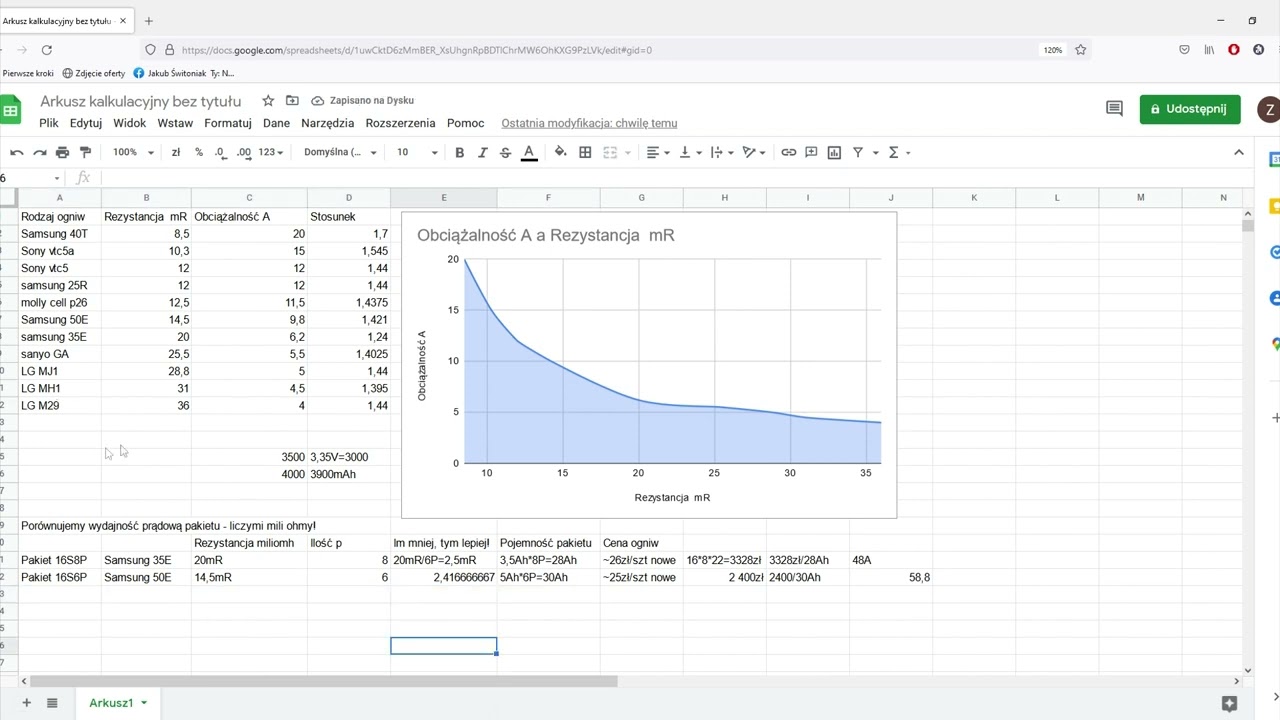
Task: Create a filter
Action: pos(857,152)
